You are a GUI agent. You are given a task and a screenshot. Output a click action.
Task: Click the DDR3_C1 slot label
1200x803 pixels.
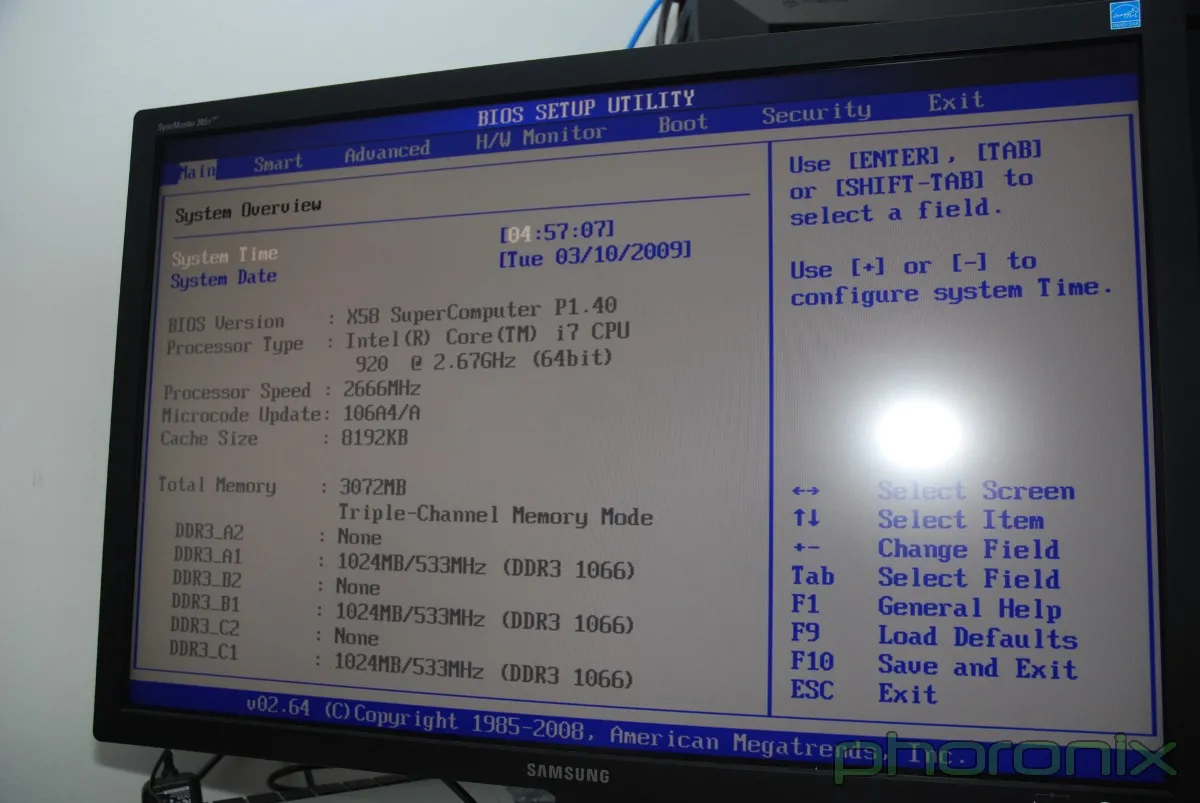tap(203, 651)
